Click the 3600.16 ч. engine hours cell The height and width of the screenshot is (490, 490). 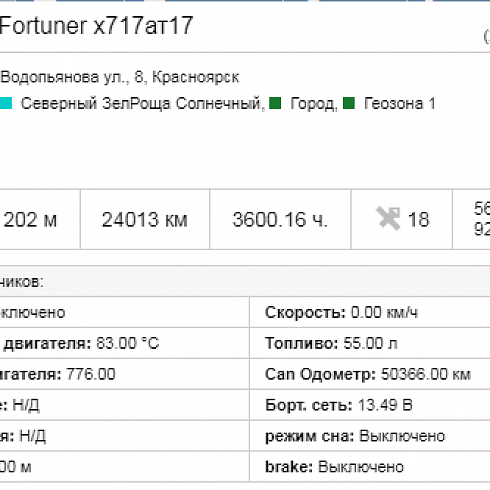pyautogui.click(x=280, y=219)
